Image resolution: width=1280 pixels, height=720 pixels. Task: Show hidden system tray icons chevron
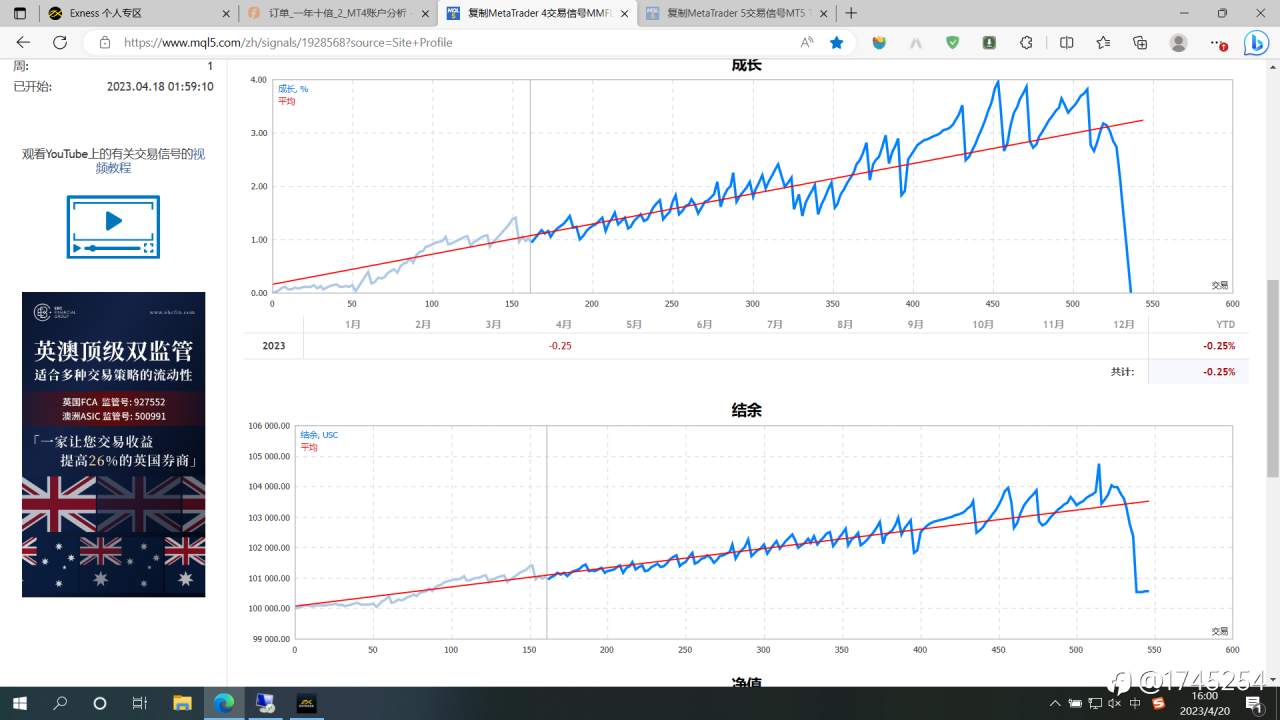click(1055, 703)
